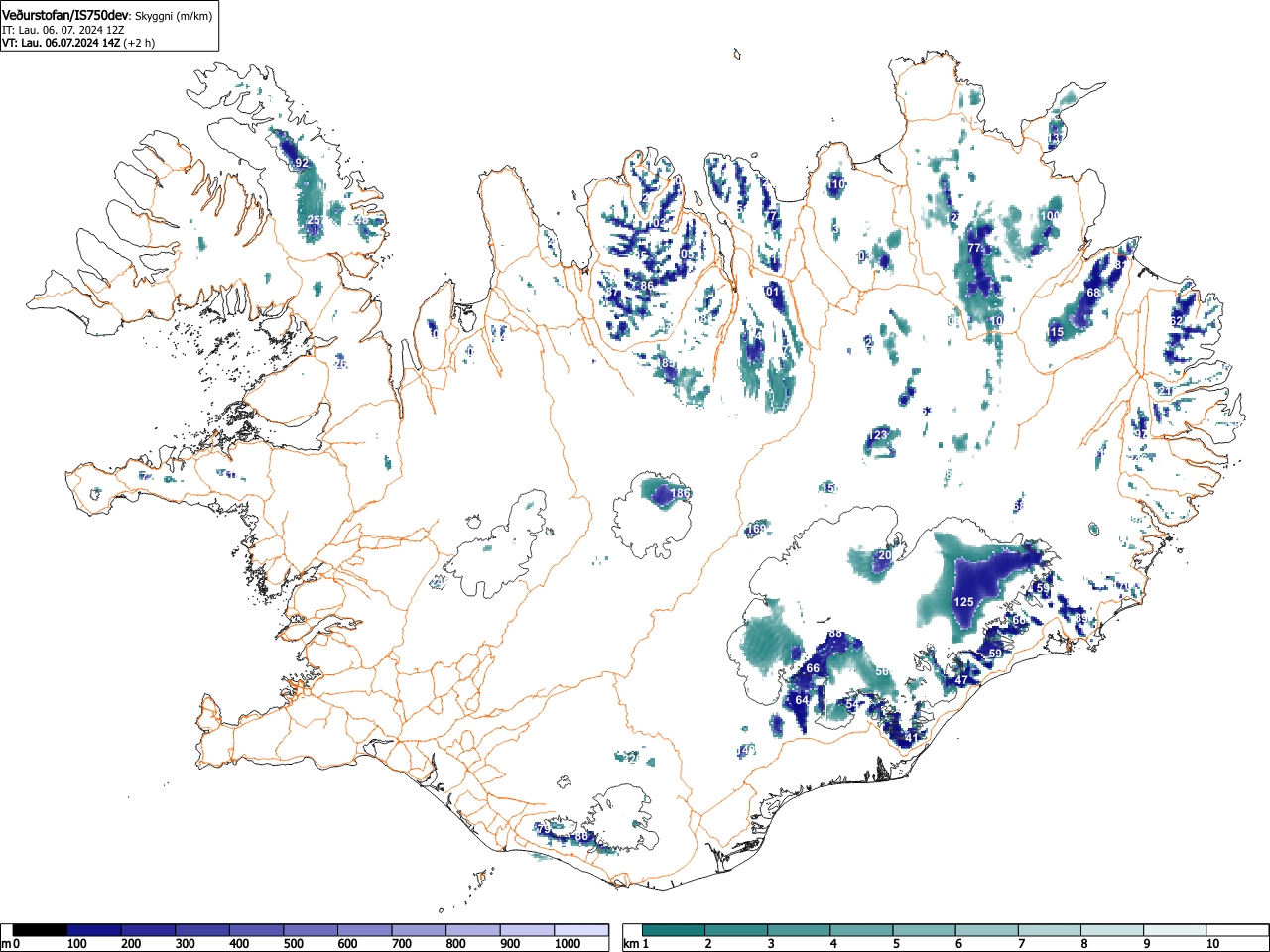Click the '148' value in the southern highlands
This screenshot has height=952, width=1270.
[747, 749]
